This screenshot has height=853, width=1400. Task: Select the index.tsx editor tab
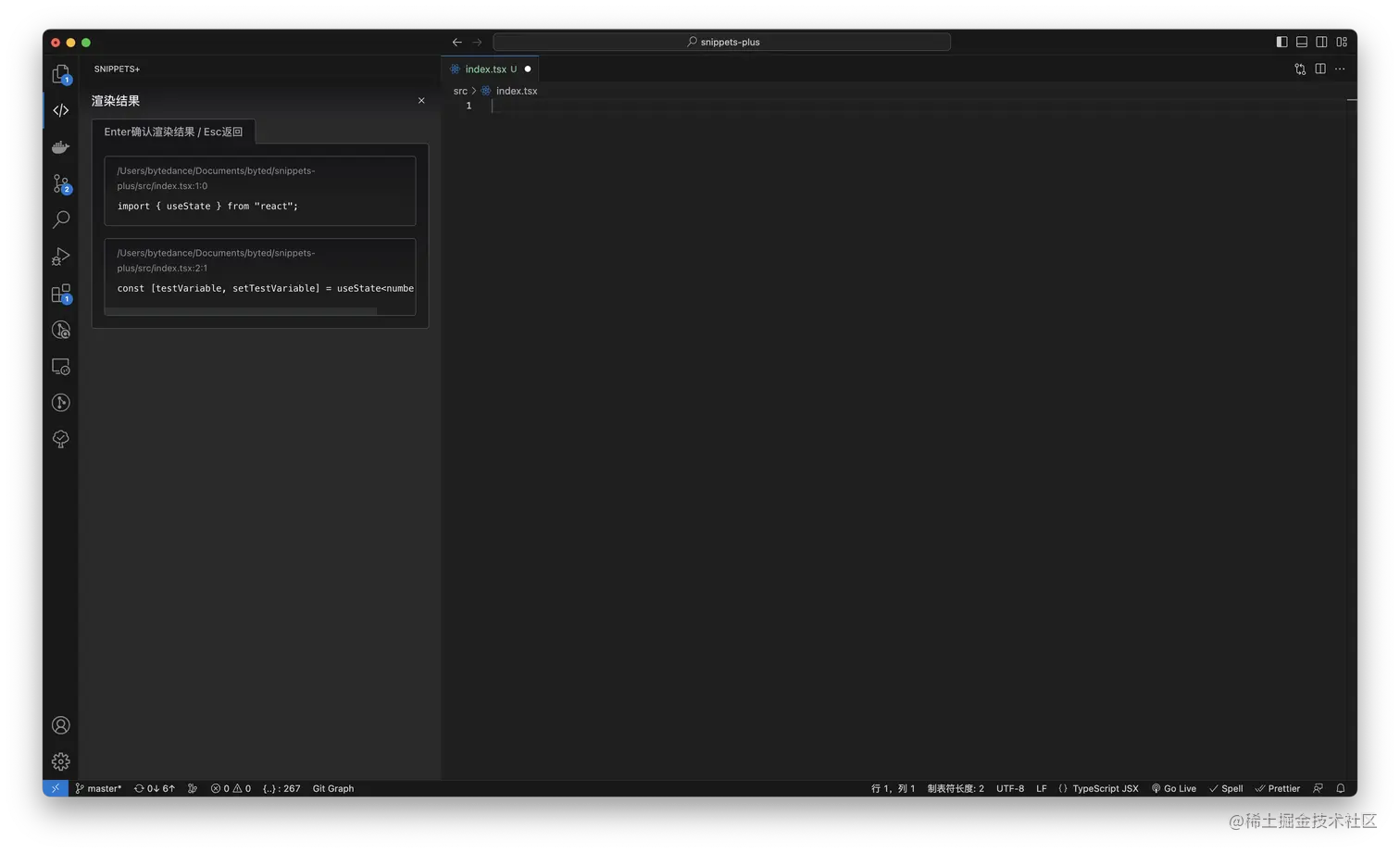coord(490,69)
